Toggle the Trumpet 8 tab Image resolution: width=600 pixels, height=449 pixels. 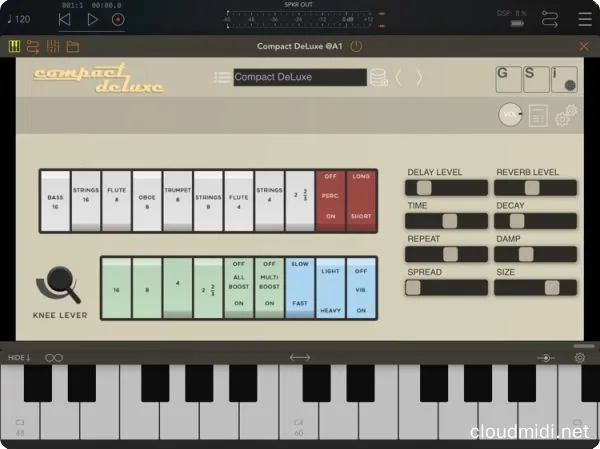click(178, 201)
